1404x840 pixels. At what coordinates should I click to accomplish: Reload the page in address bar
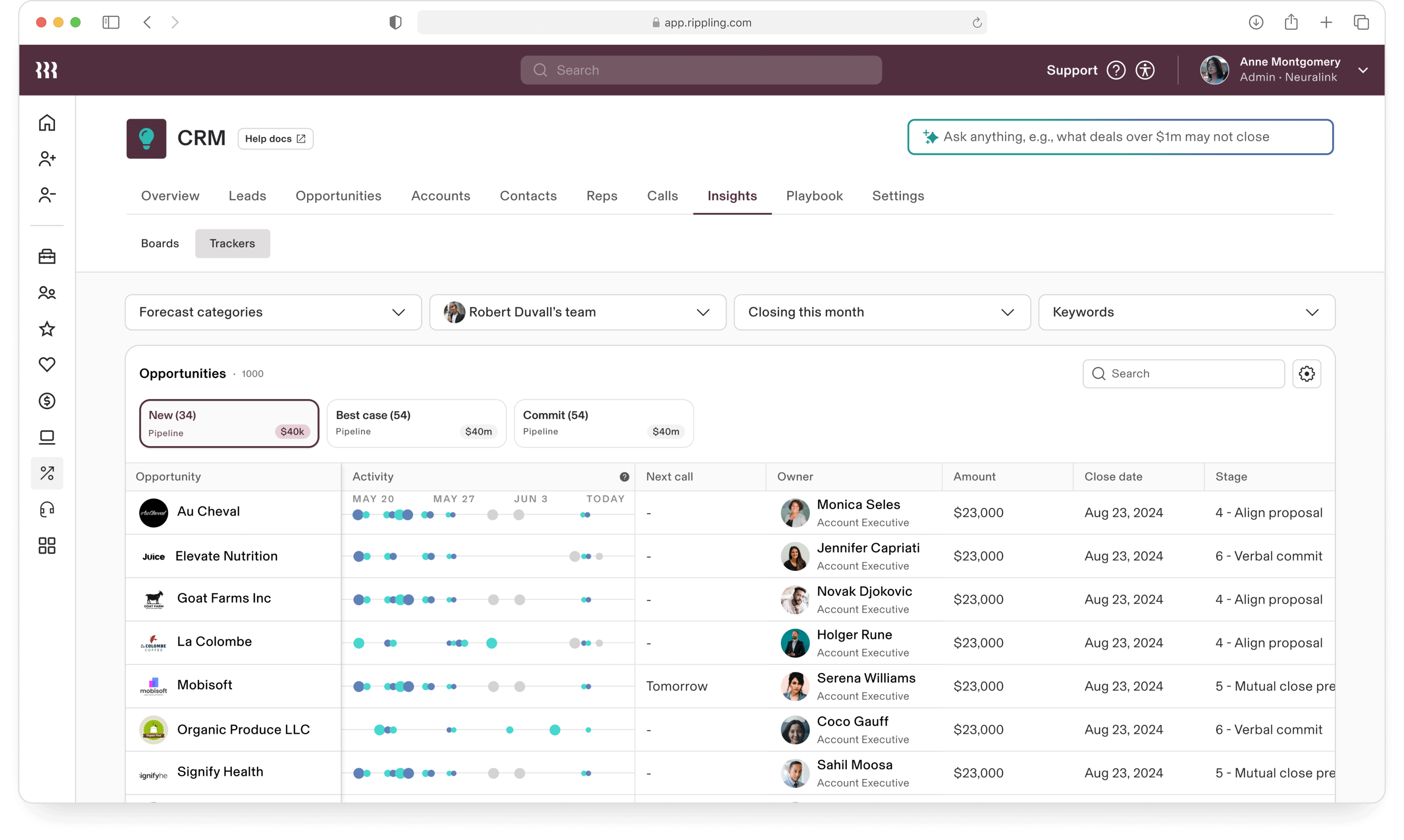tap(977, 23)
